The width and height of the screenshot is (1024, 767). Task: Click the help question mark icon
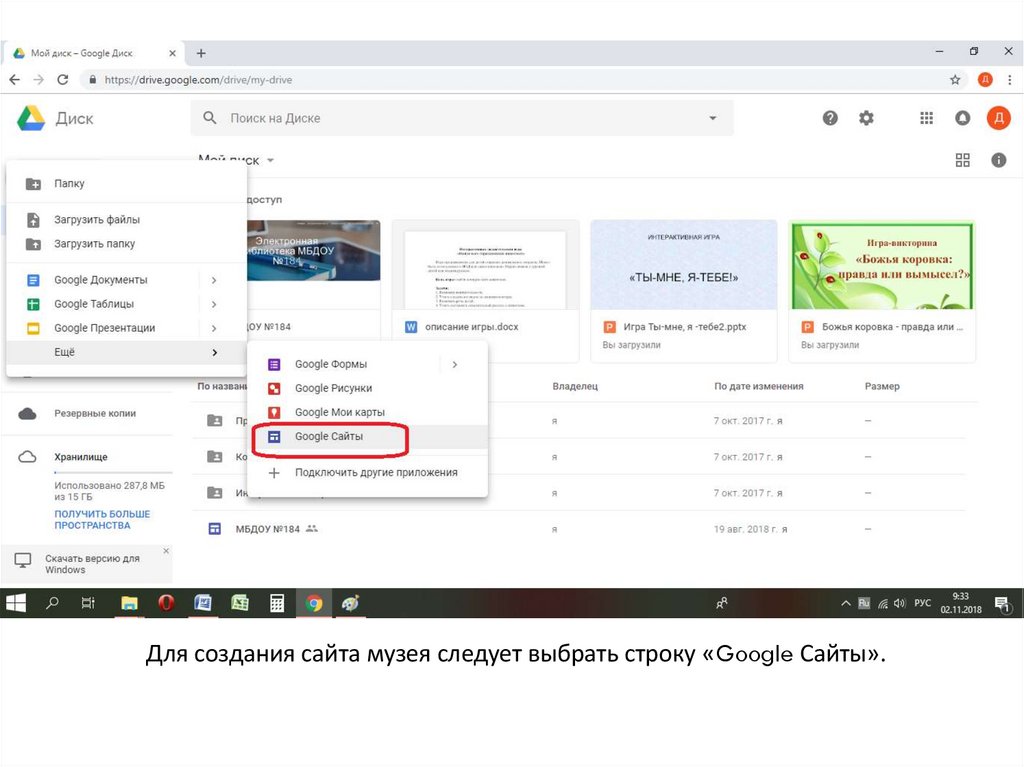pos(830,118)
